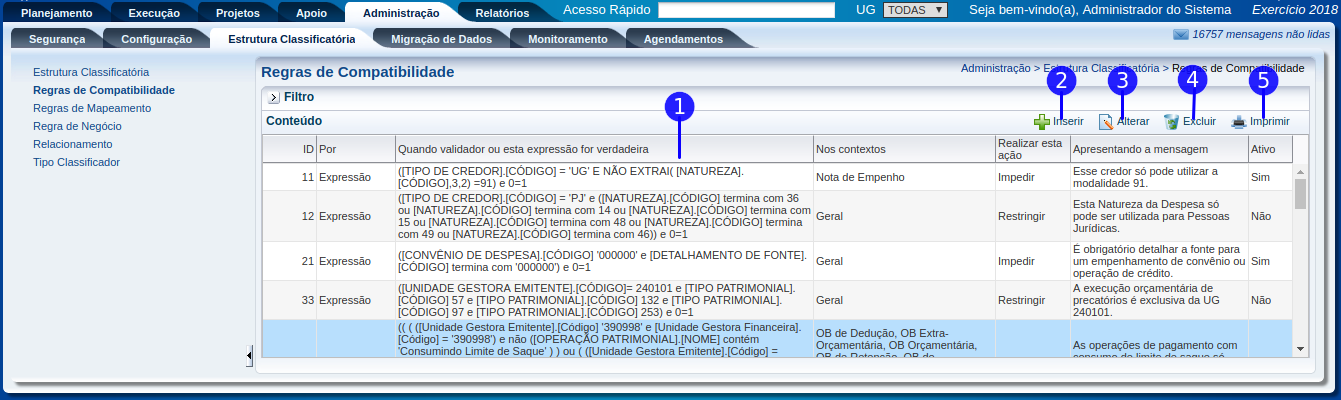This screenshot has height=400, width=1341.
Task: Expand the Filtro section
Action: (x=273, y=98)
